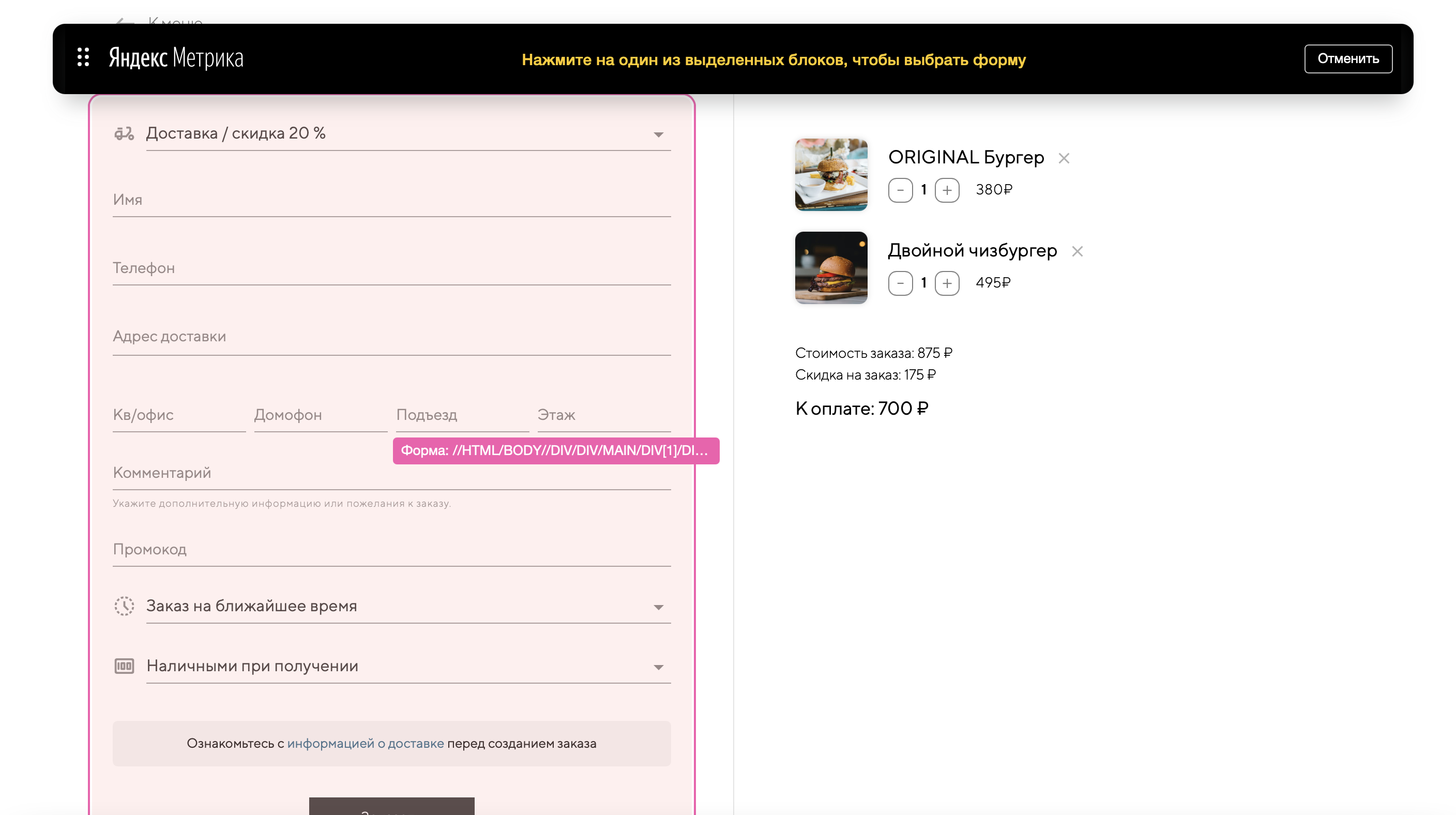Open the информацией о доставке link
The width and height of the screenshot is (1456, 815).
coord(365,743)
